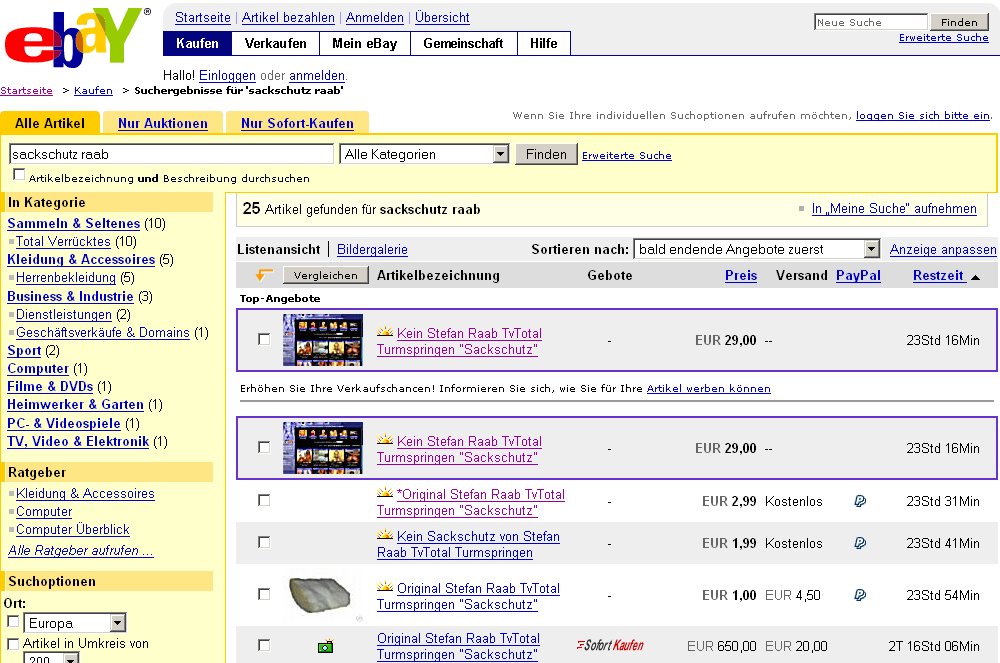Open the Top-Angebote listing thumbnail

[x=323, y=340]
